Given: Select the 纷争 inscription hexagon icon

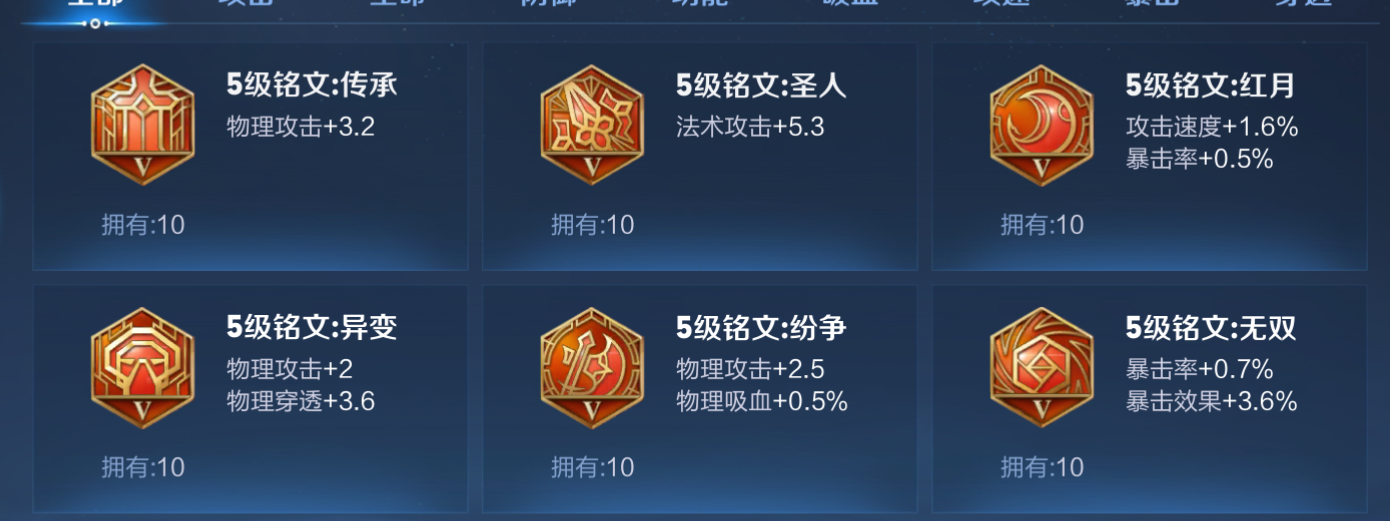Looking at the screenshot, I should [x=592, y=368].
